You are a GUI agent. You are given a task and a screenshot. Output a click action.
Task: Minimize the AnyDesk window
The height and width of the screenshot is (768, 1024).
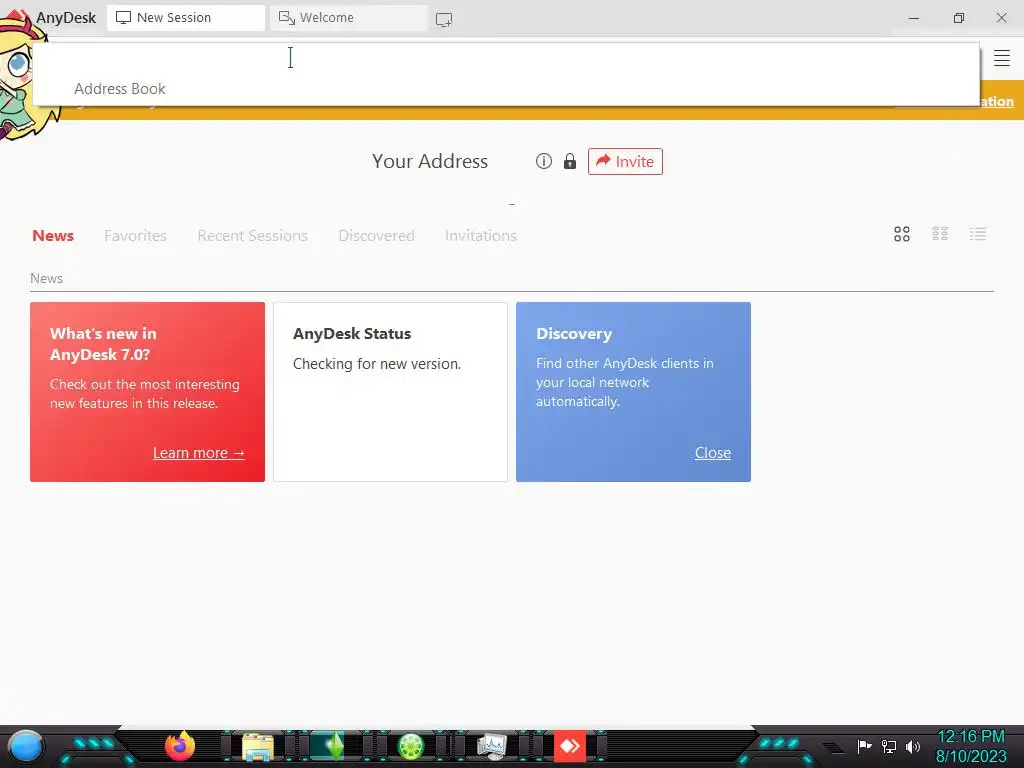[914, 18]
